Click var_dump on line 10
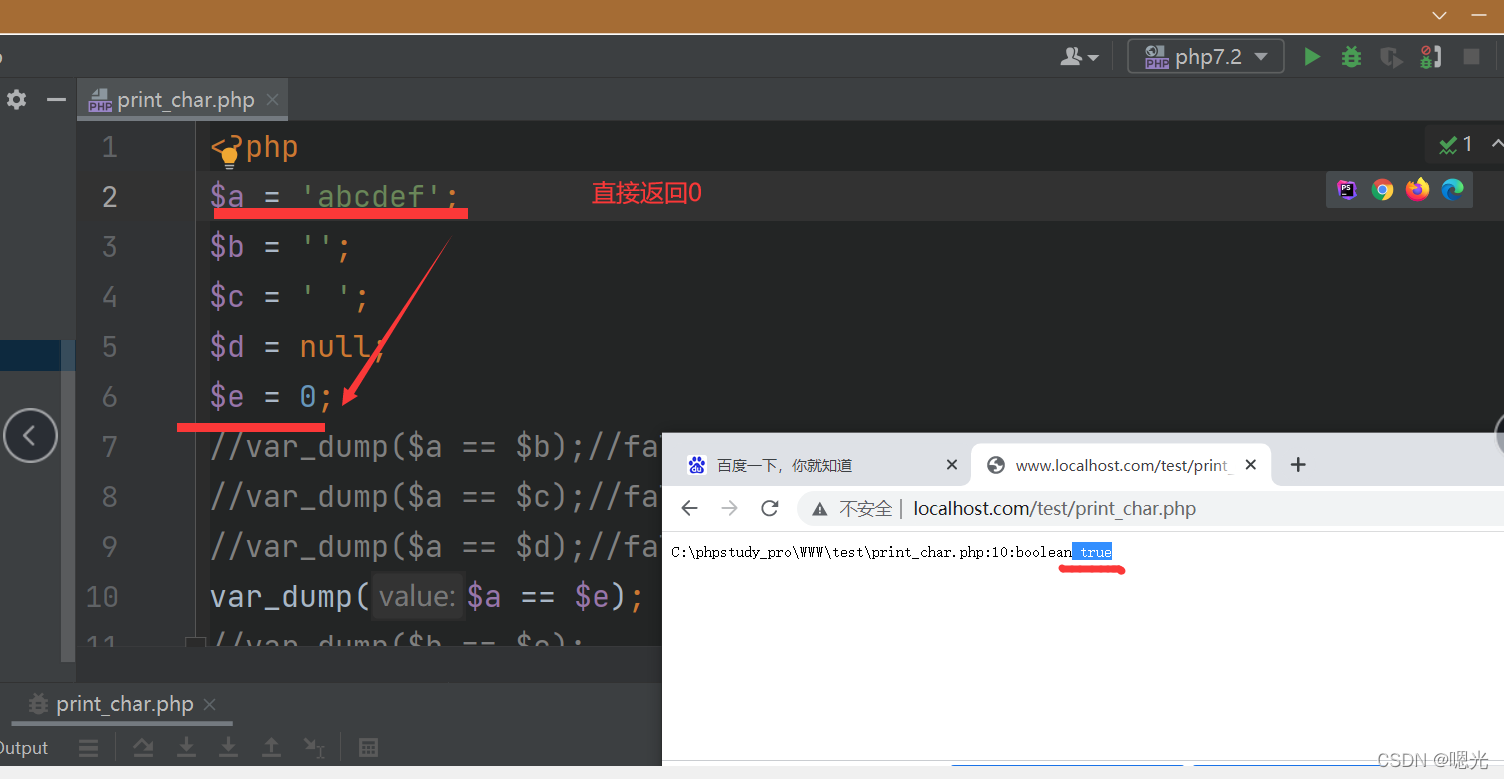The width and height of the screenshot is (1504, 779). point(280,597)
